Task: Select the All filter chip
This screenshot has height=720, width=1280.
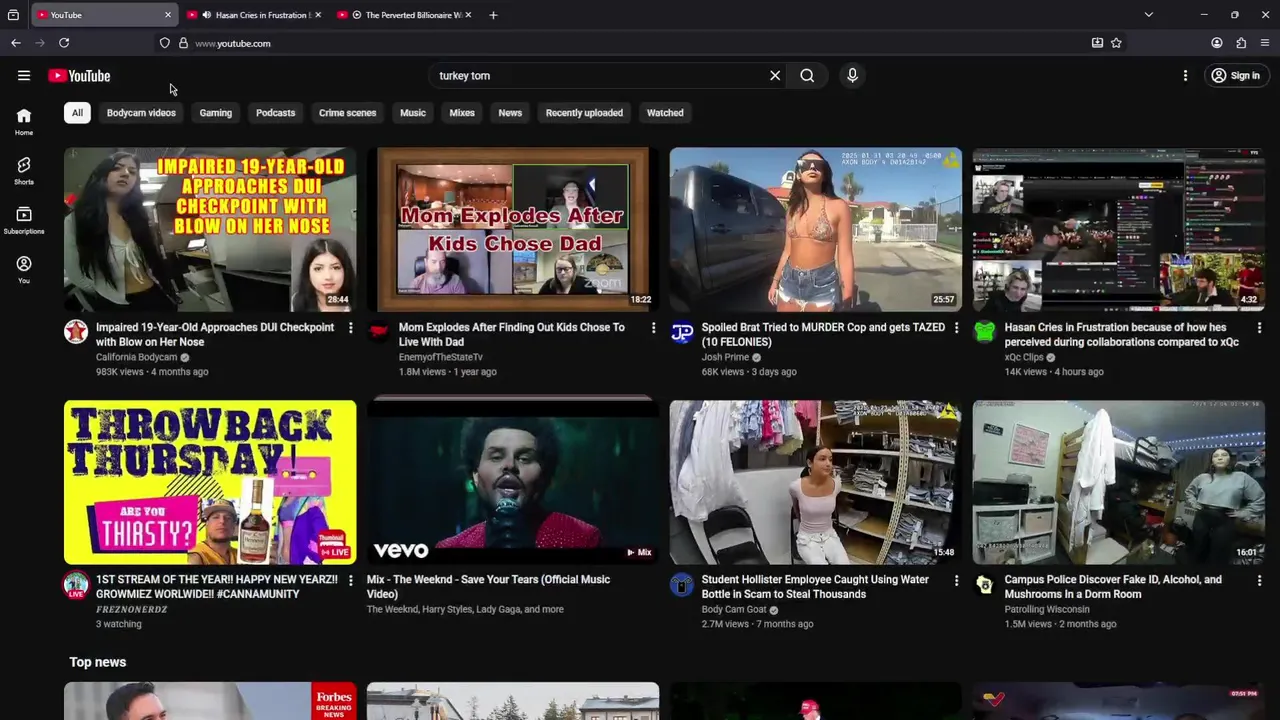Action: [77, 113]
